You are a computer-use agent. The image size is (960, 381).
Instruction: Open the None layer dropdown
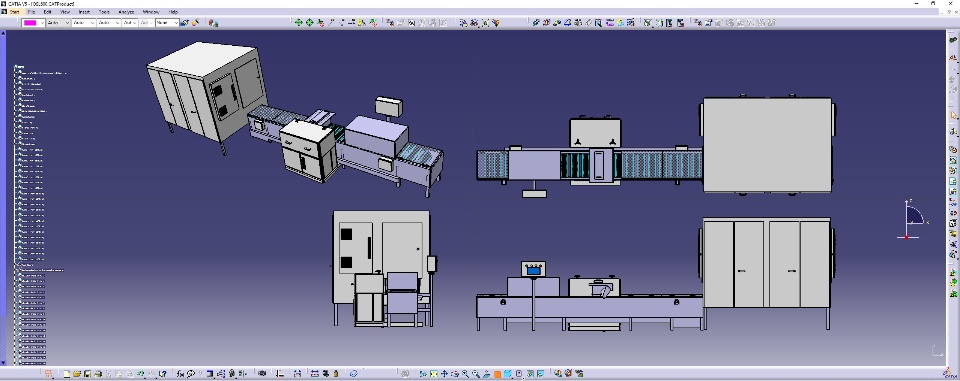(167, 23)
